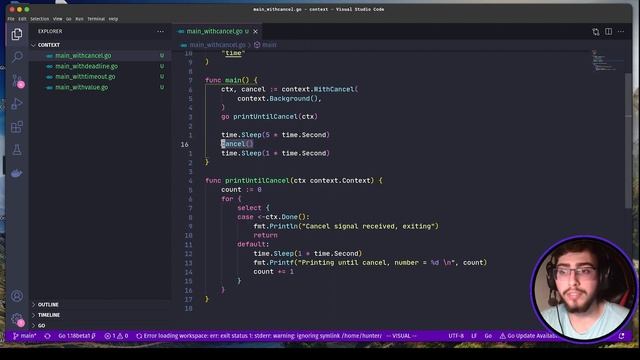Click the Error loading workspace message

[x=259, y=336]
